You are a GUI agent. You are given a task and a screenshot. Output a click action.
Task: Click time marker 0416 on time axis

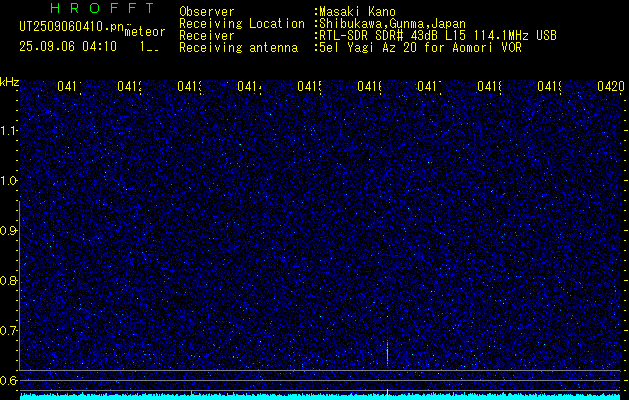[x=369, y=86]
